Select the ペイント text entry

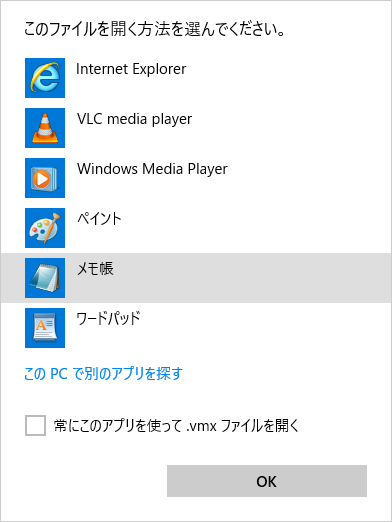click(99, 219)
